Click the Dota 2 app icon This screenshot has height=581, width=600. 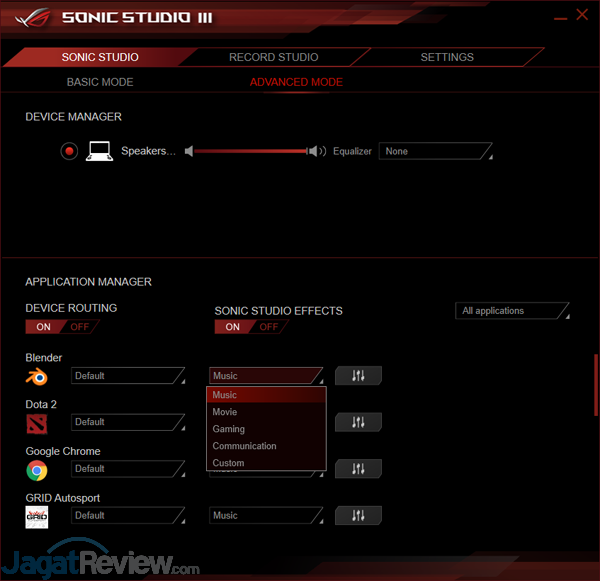[37, 424]
